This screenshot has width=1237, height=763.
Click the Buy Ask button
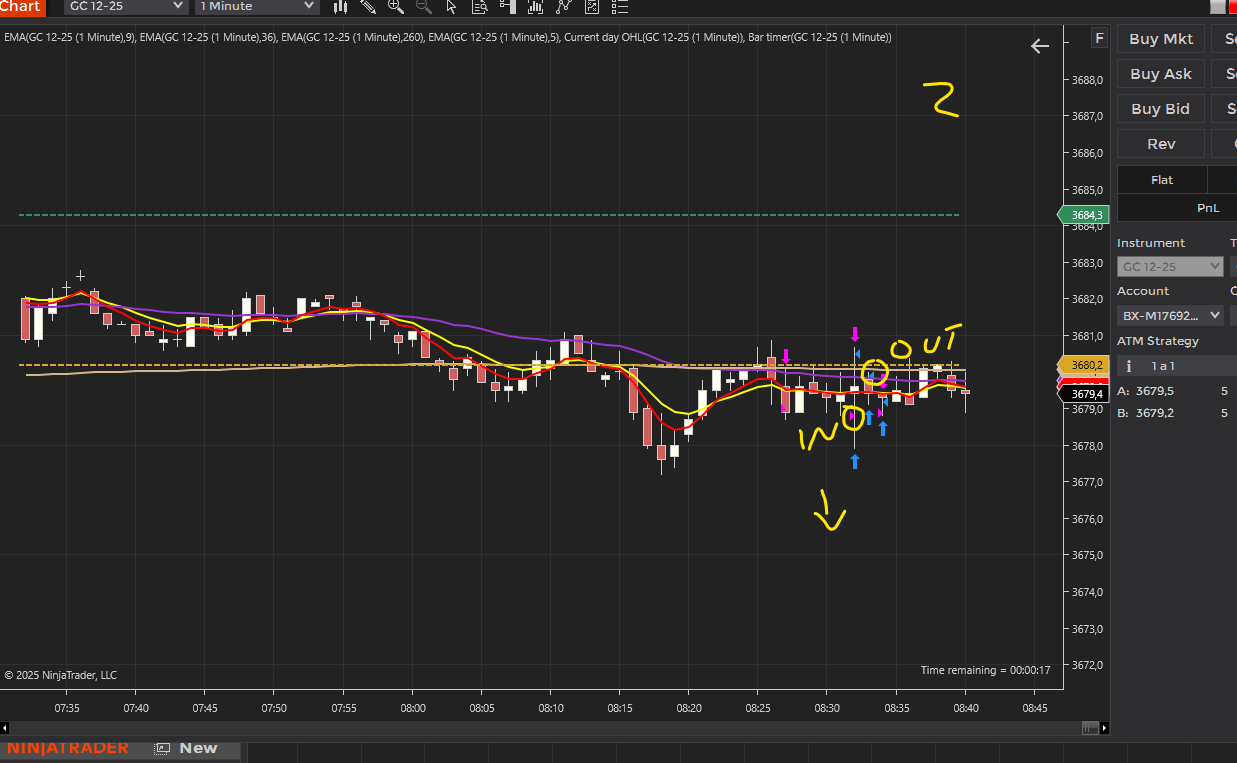coord(1160,74)
